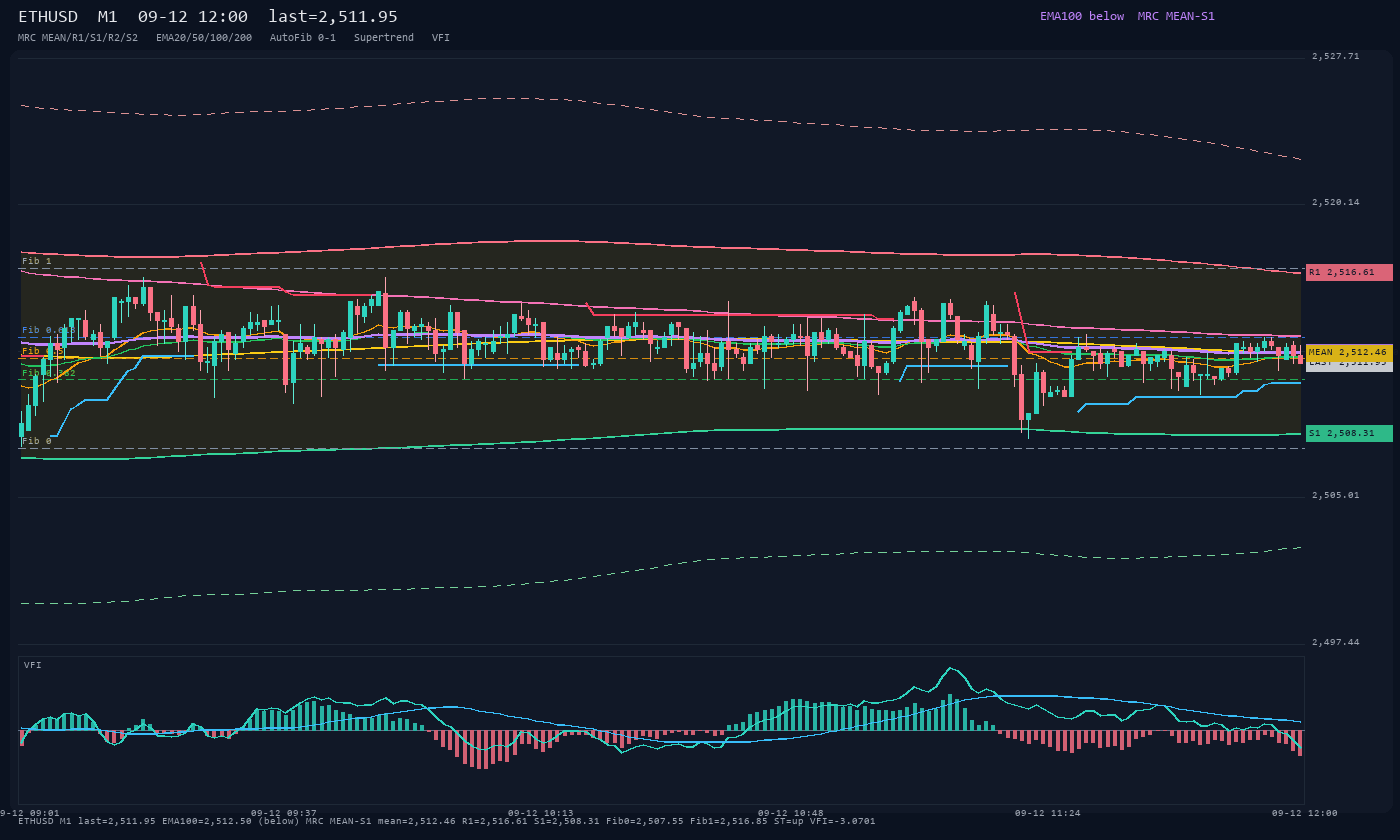
Task: Click the ETHUSD symbol in the chart title
Action: click(x=48, y=17)
